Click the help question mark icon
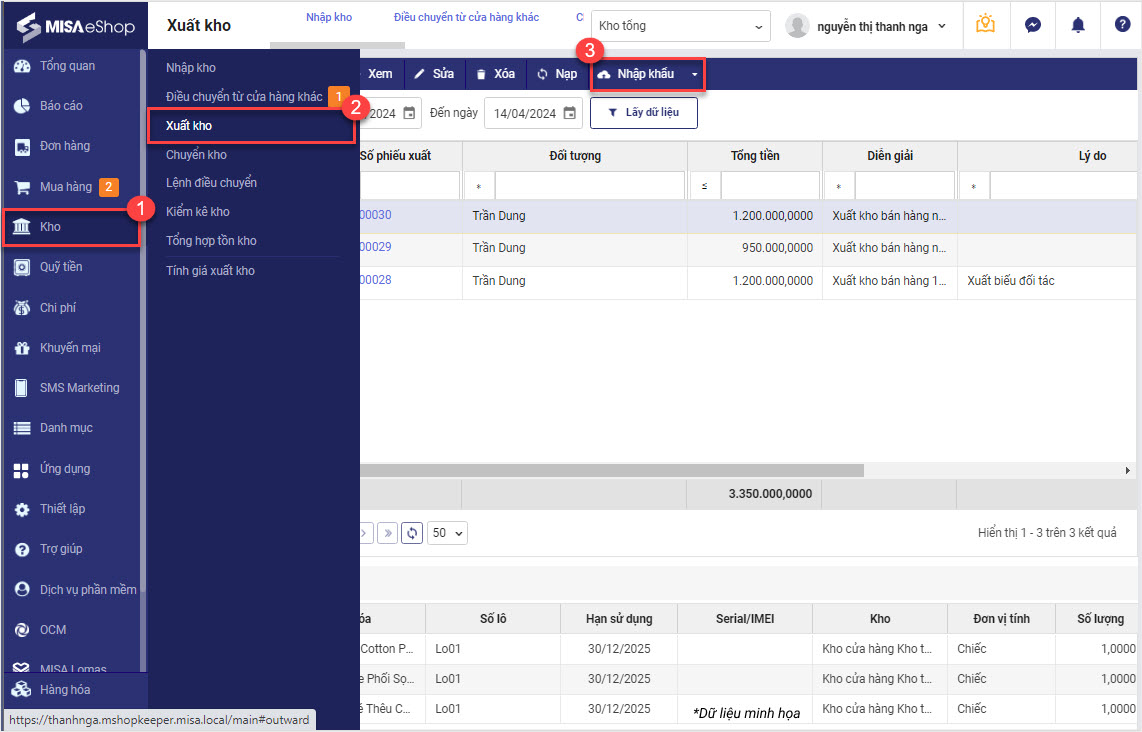The width and height of the screenshot is (1142, 732). pyautogui.click(x=1122, y=25)
